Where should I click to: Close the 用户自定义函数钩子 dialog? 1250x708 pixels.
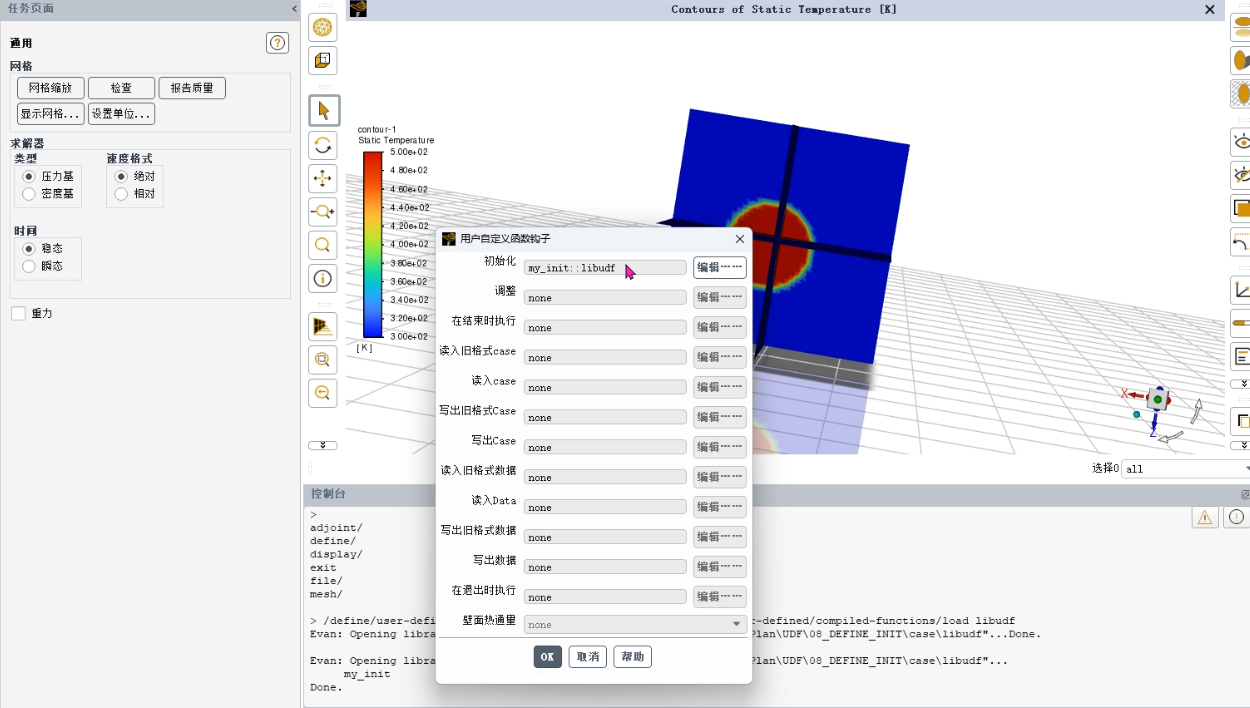tap(740, 239)
